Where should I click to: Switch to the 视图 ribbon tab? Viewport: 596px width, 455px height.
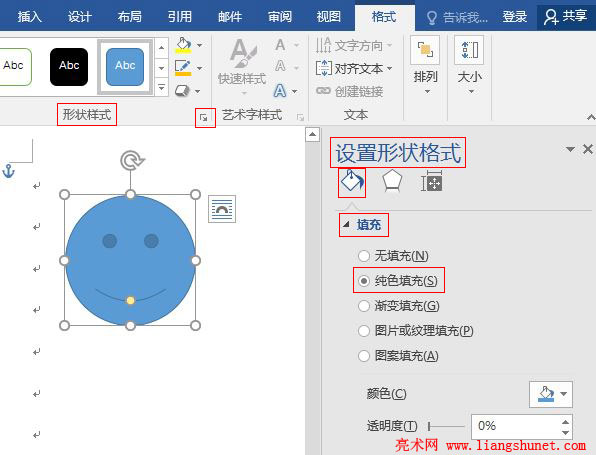(x=329, y=16)
